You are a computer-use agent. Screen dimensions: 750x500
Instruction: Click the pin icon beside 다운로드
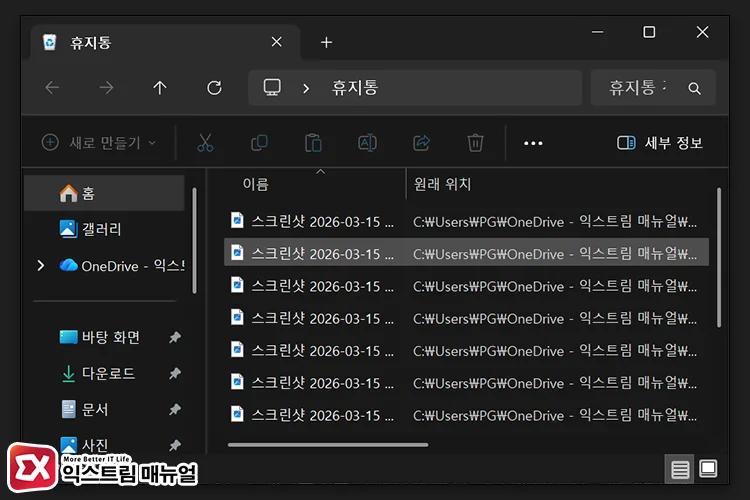tap(175, 373)
